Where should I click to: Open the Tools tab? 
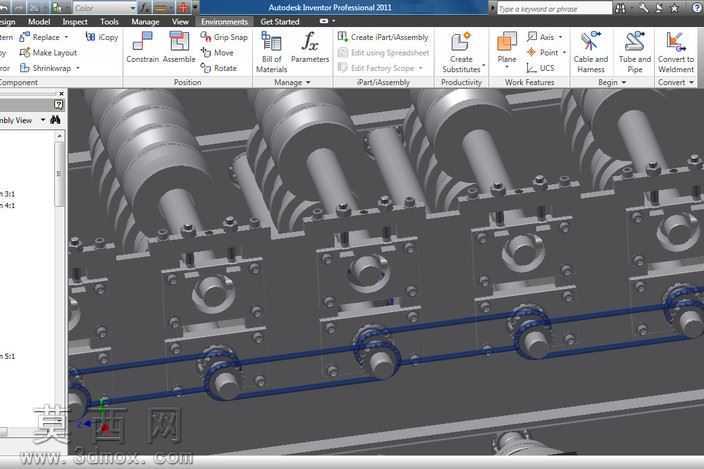pos(109,22)
